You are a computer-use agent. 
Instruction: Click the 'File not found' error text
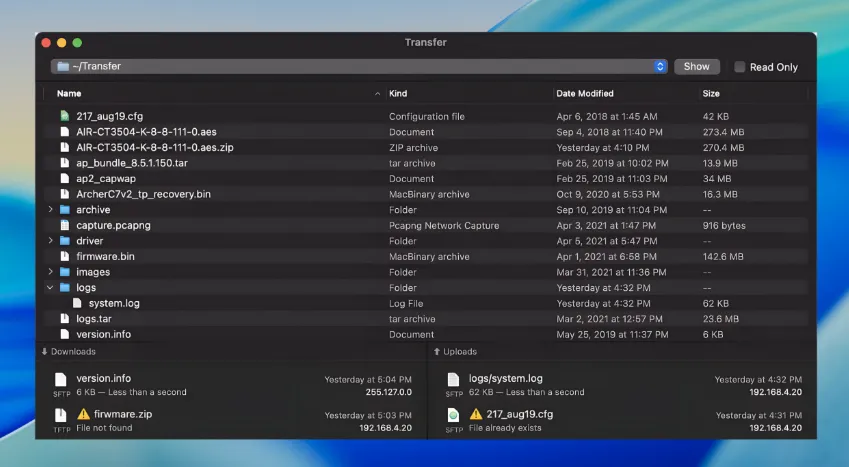click(104, 428)
